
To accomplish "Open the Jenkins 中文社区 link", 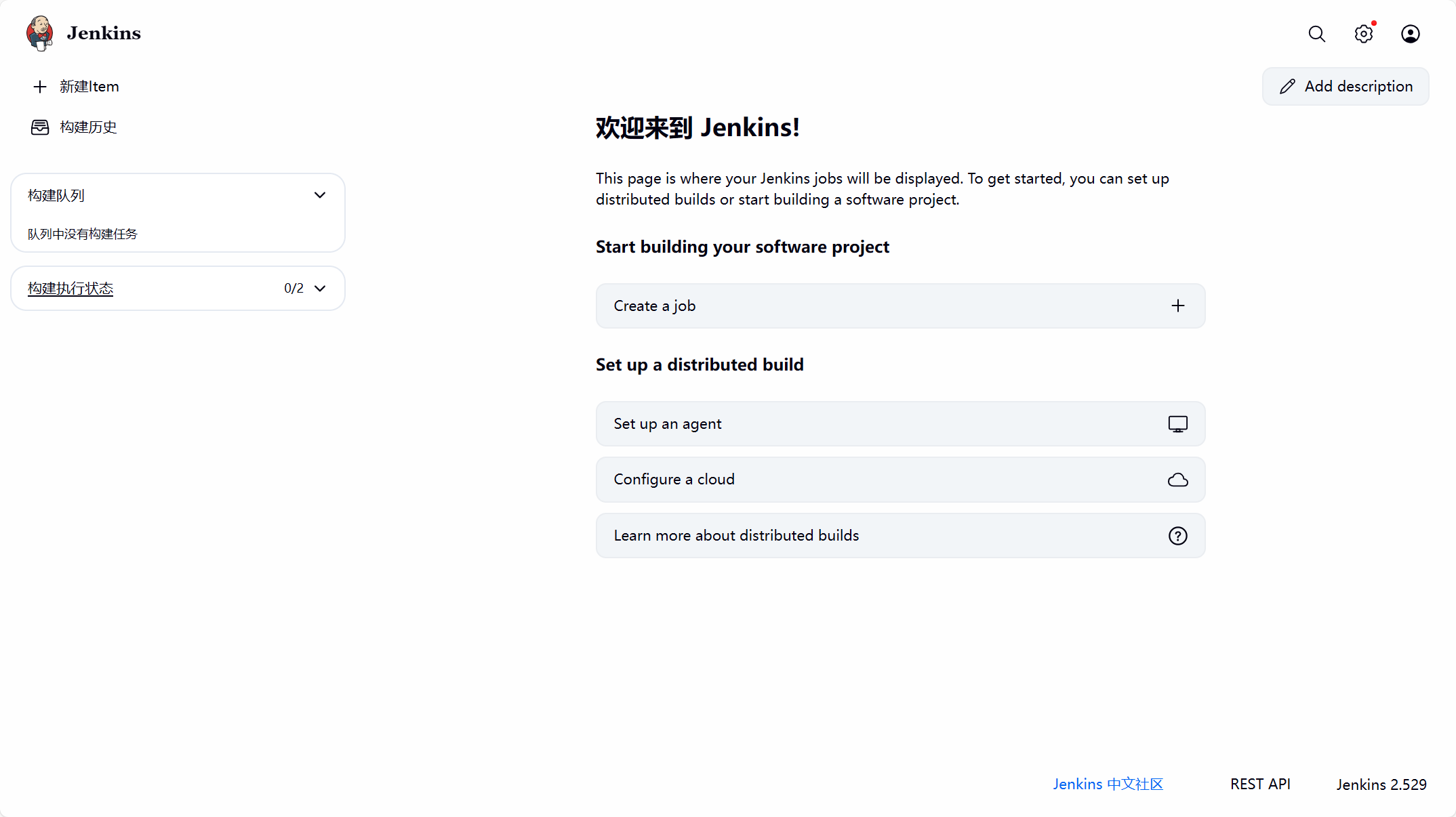I will point(1108,784).
